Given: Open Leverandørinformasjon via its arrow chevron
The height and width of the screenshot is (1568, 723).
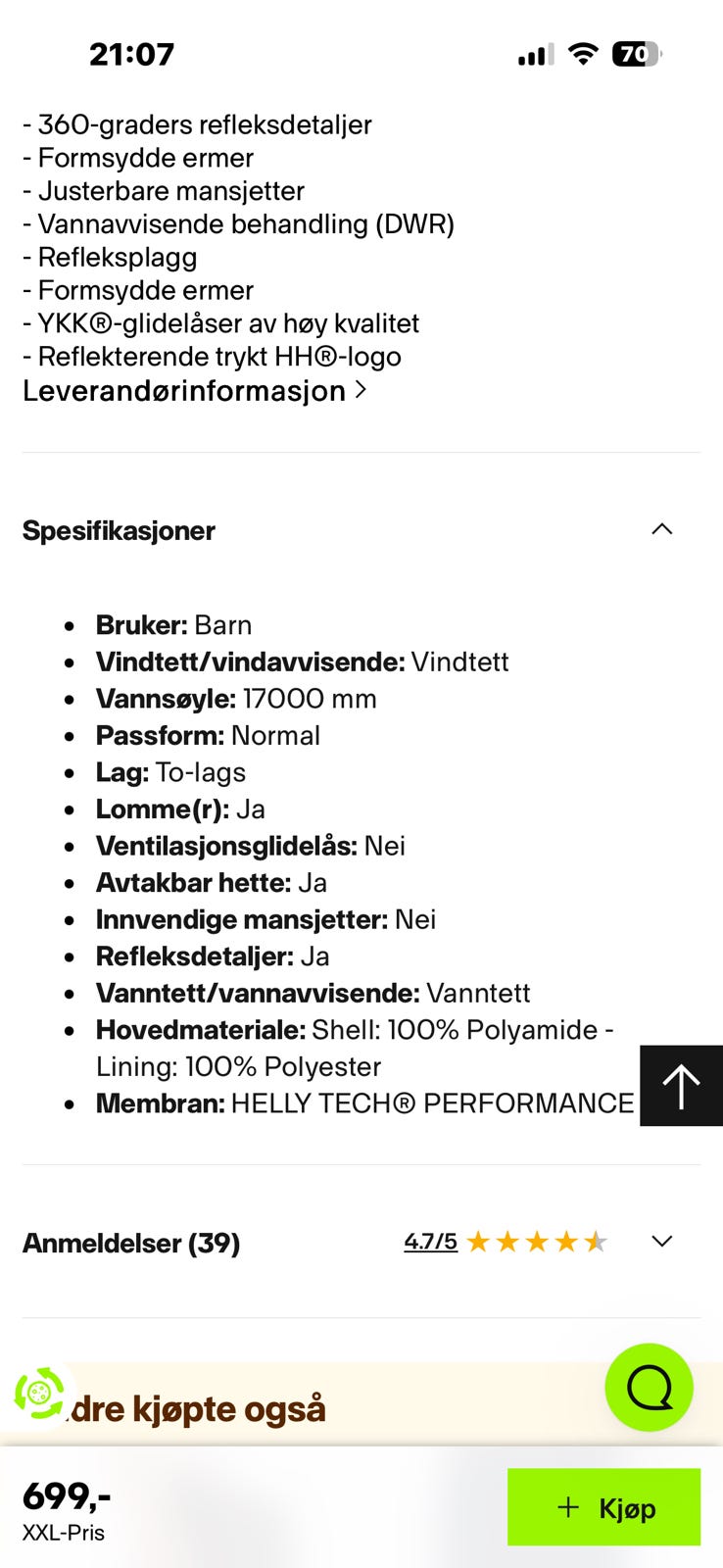Looking at the screenshot, I should (361, 390).
